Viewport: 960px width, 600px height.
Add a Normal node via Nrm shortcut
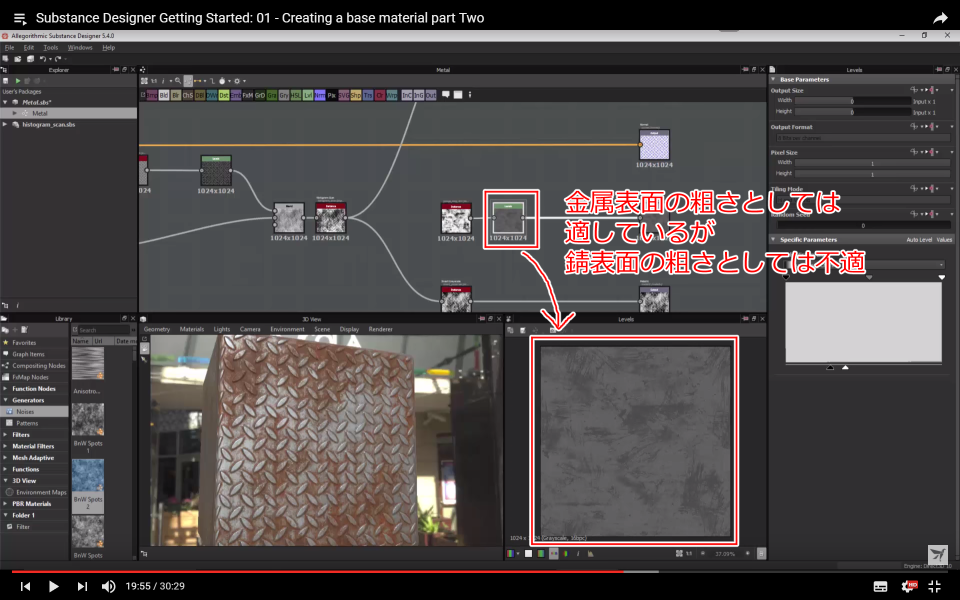point(320,96)
